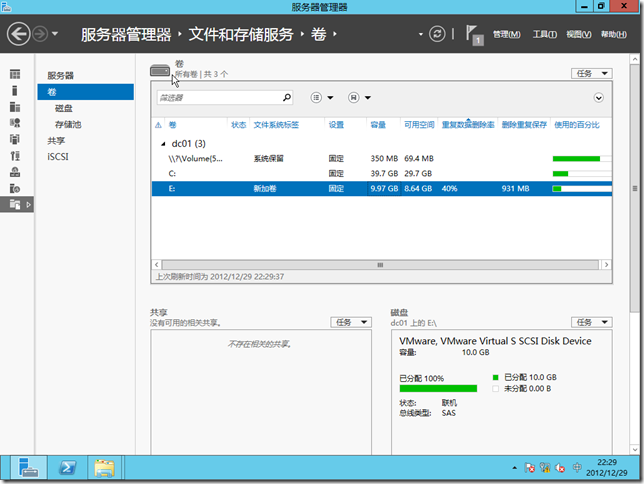Collapse the dc01 (3) group
Image resolution: width=644 pixels, height=484 pixels.
(x=164, y=144)
